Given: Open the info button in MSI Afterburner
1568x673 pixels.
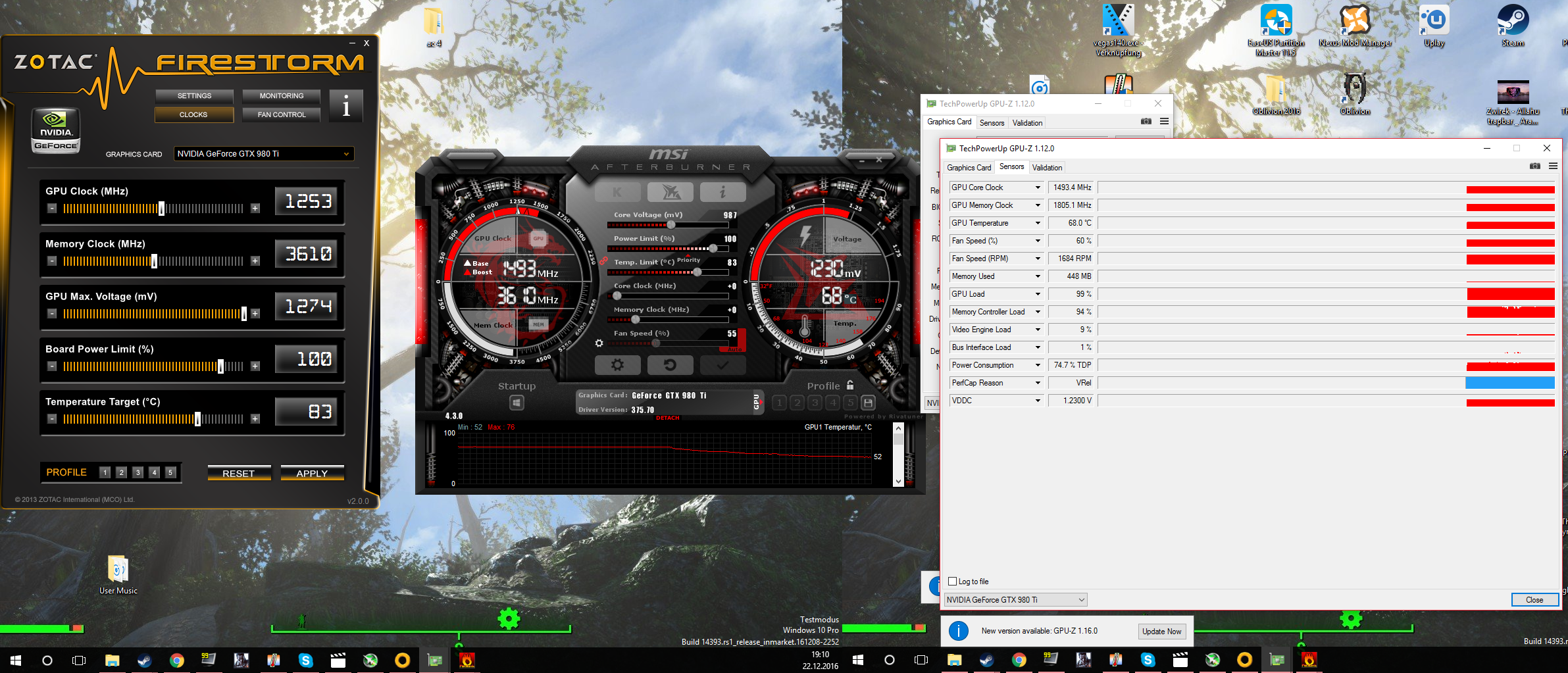Looking at the screenshot, I should point(722,192).
